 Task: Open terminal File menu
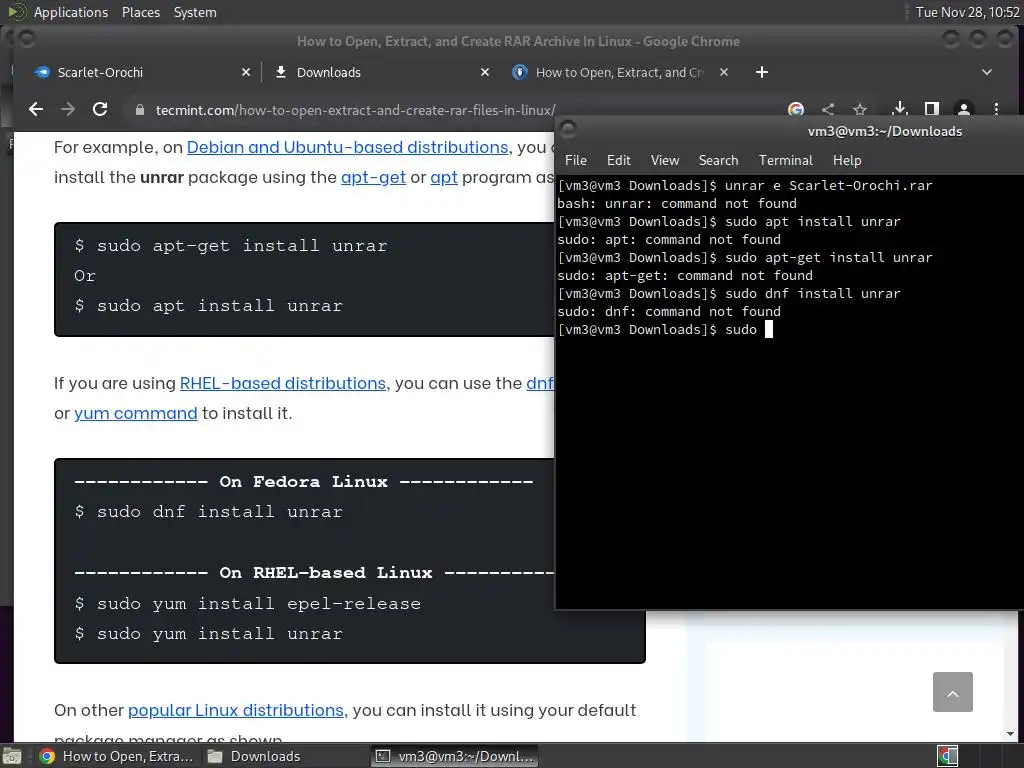pyautogui.click(x=575, y=160)
